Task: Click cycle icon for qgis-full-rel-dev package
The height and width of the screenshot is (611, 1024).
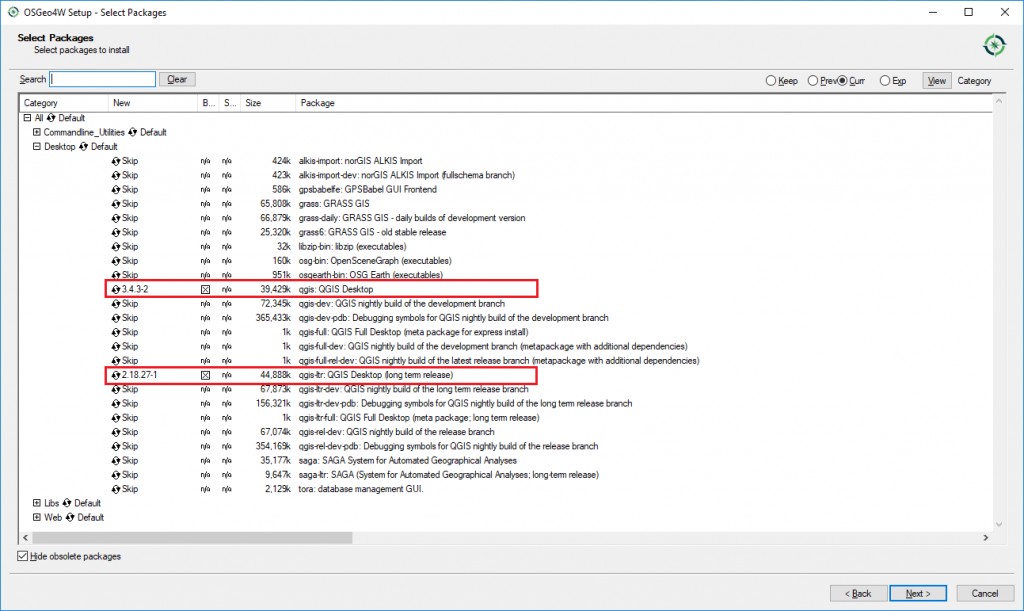Action: 116,361
